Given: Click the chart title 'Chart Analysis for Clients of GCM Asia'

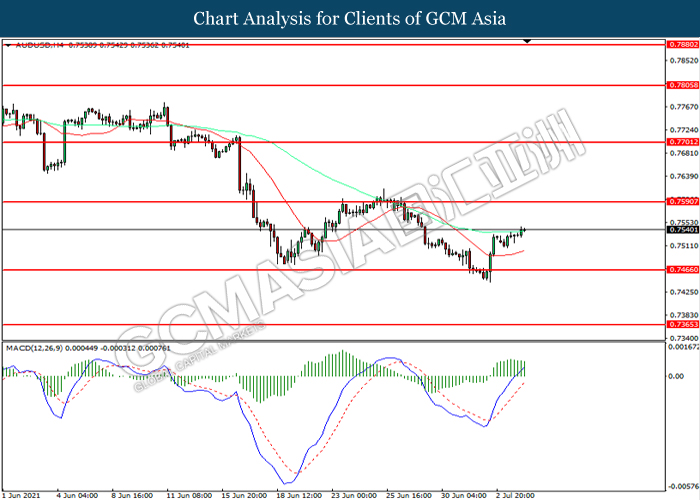Looking at the screenshot, I should click(x=350, y=19).
